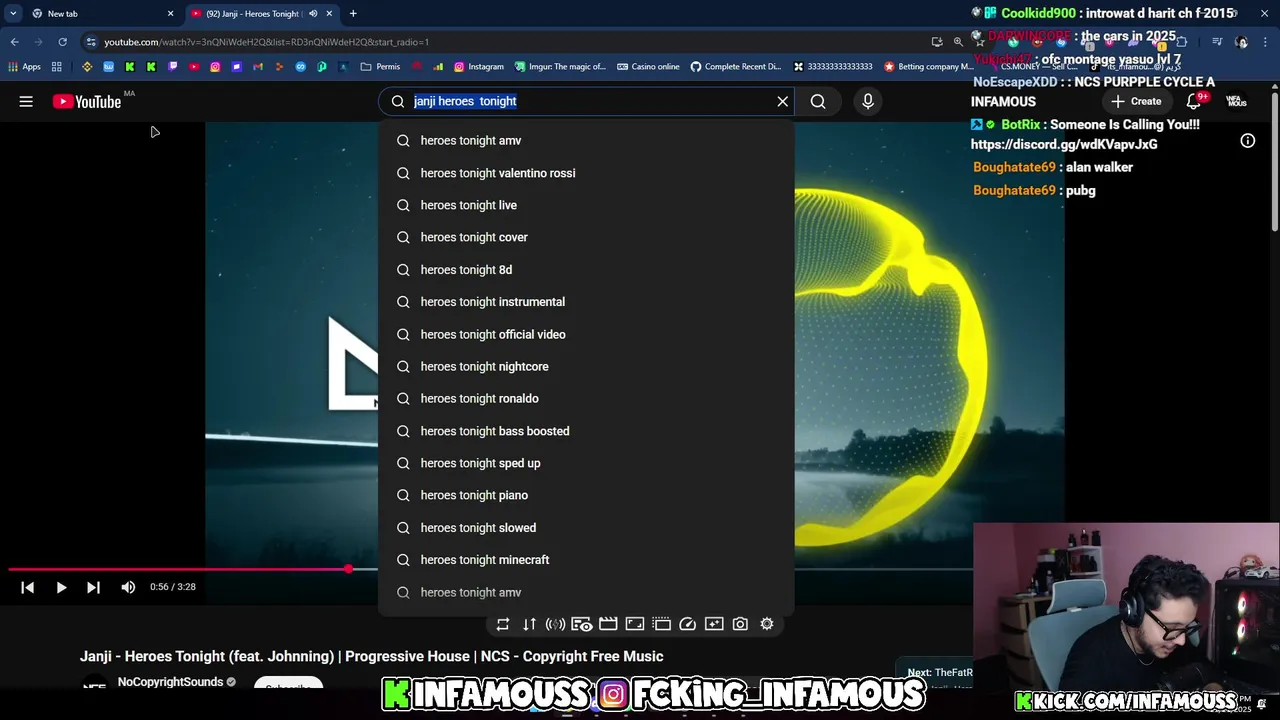Open the 333333333333333 bookmark
This screenshot has width=1280, height=720.
tap(833, 67)
